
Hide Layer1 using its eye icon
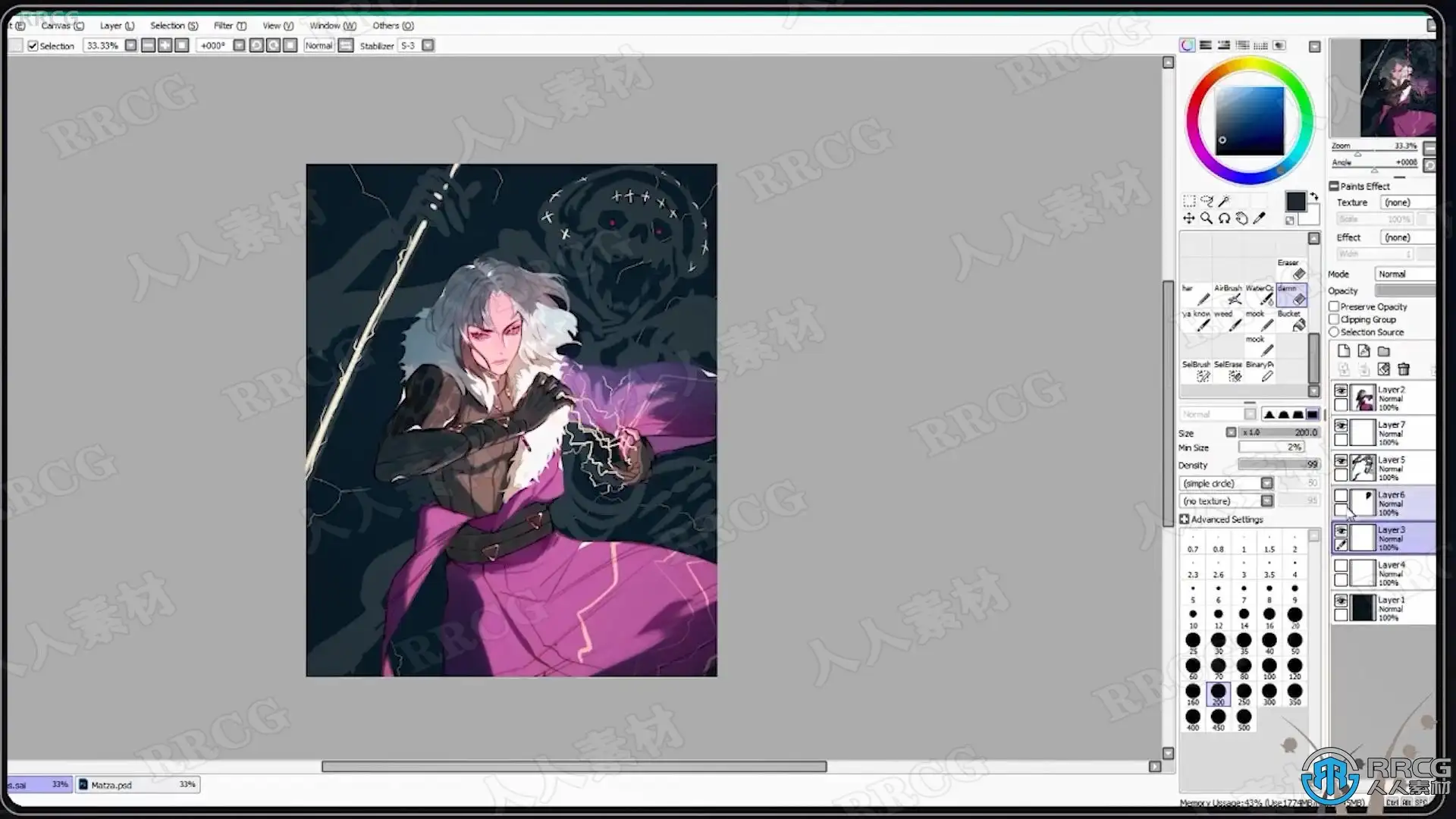click(x=1341, y=601)
